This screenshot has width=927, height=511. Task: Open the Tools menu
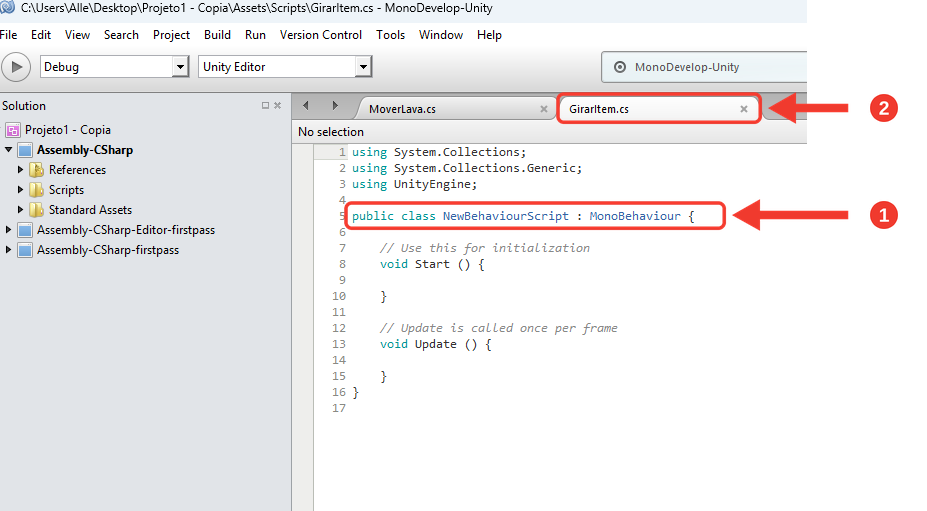coord(391,35)
